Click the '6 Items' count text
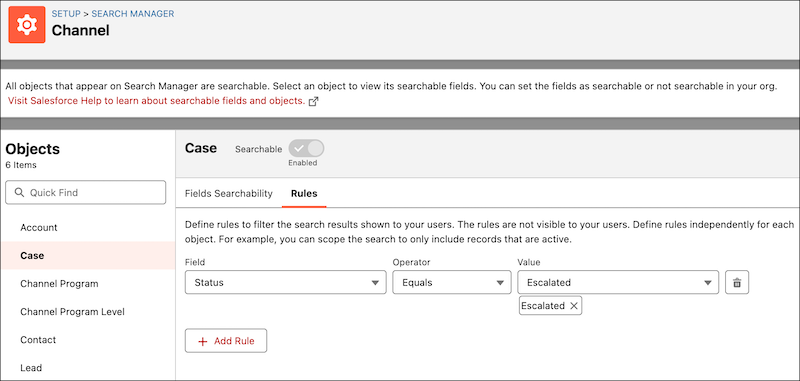Screen dimensions: 800x381 pos(21,165)
